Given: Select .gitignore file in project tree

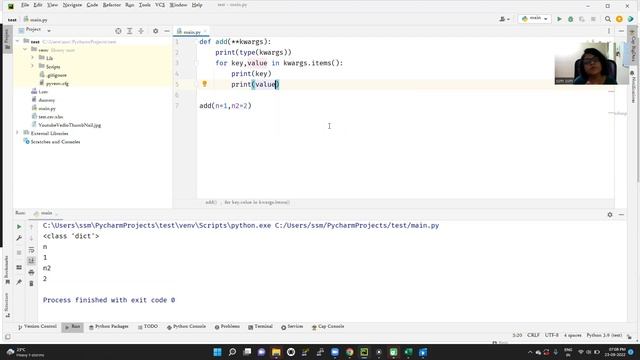Looking at the screenshot, I should coord(56,75).
